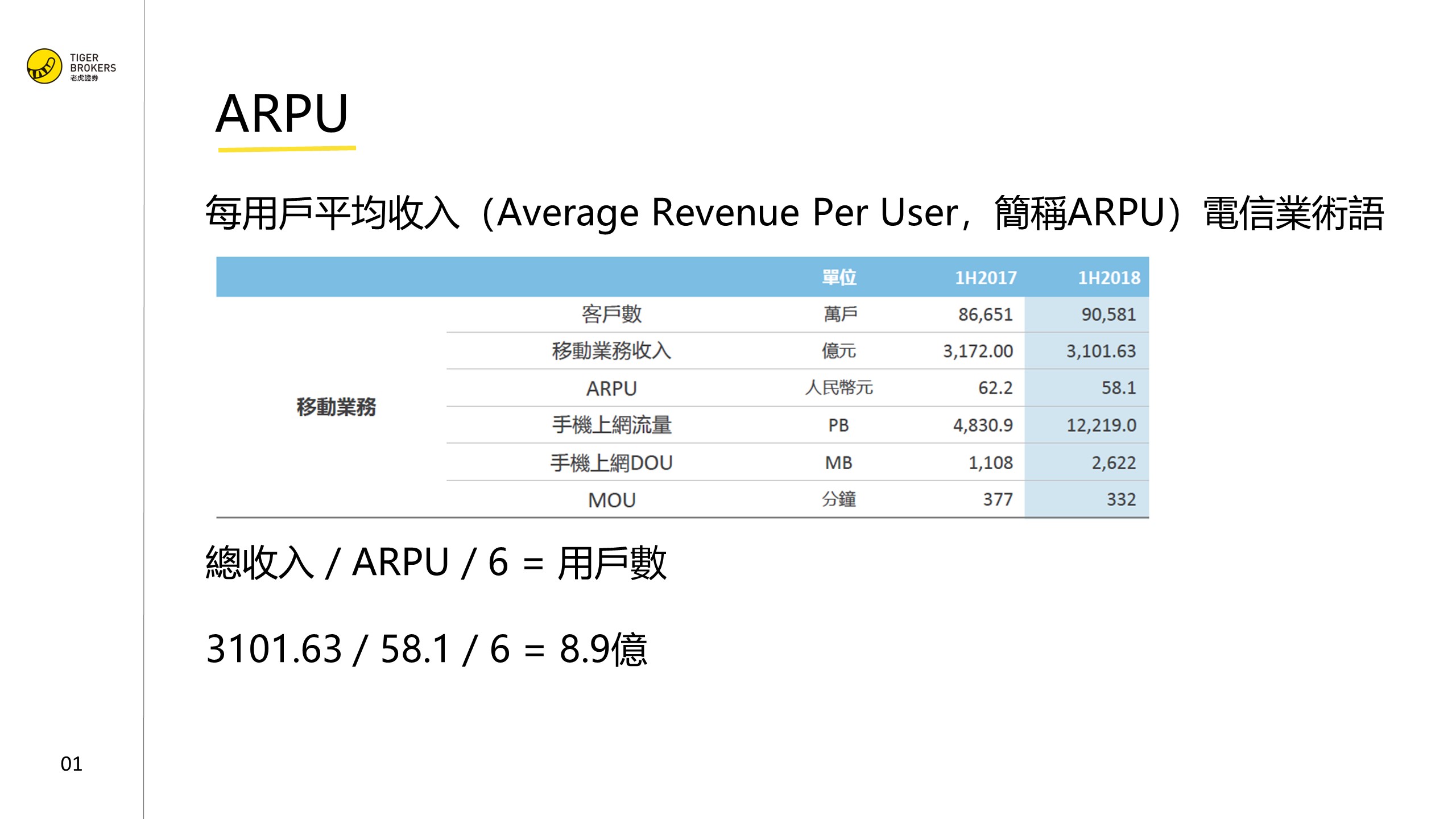1456x819 pixels.
Task: Click the 手機上網DOU row label
Action: [611, 463]
